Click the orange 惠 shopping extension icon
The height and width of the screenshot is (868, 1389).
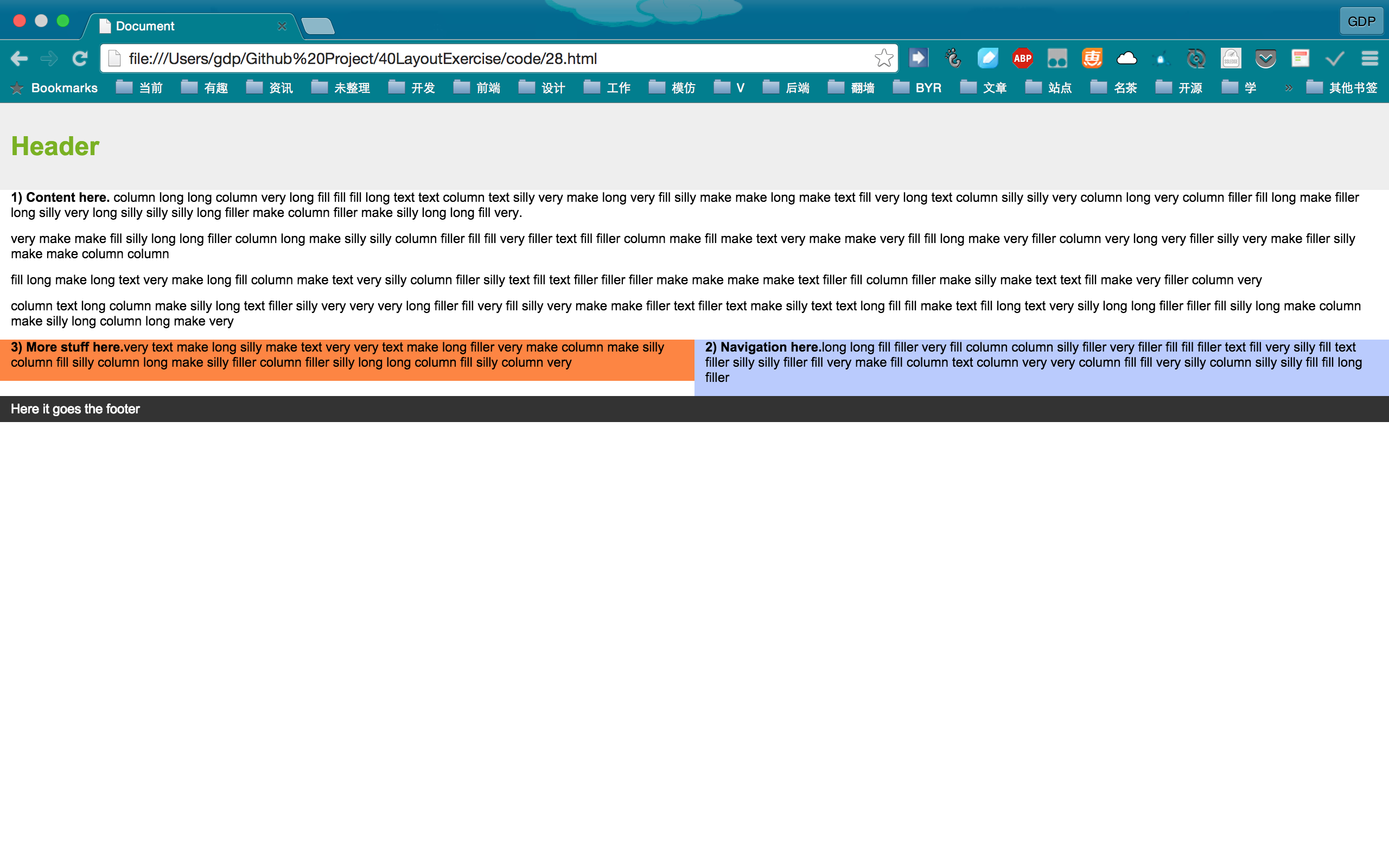[x=1092, y=59]
